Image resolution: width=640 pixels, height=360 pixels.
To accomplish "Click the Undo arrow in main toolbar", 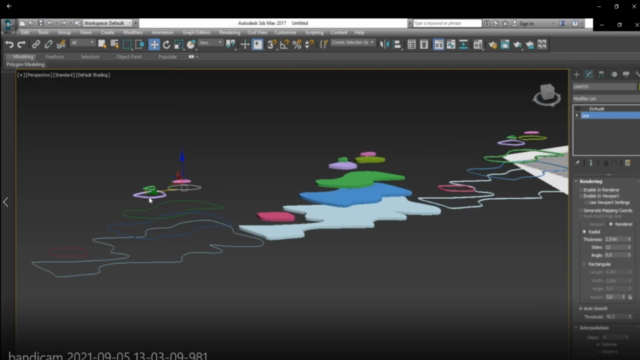I will coord(9,44).
